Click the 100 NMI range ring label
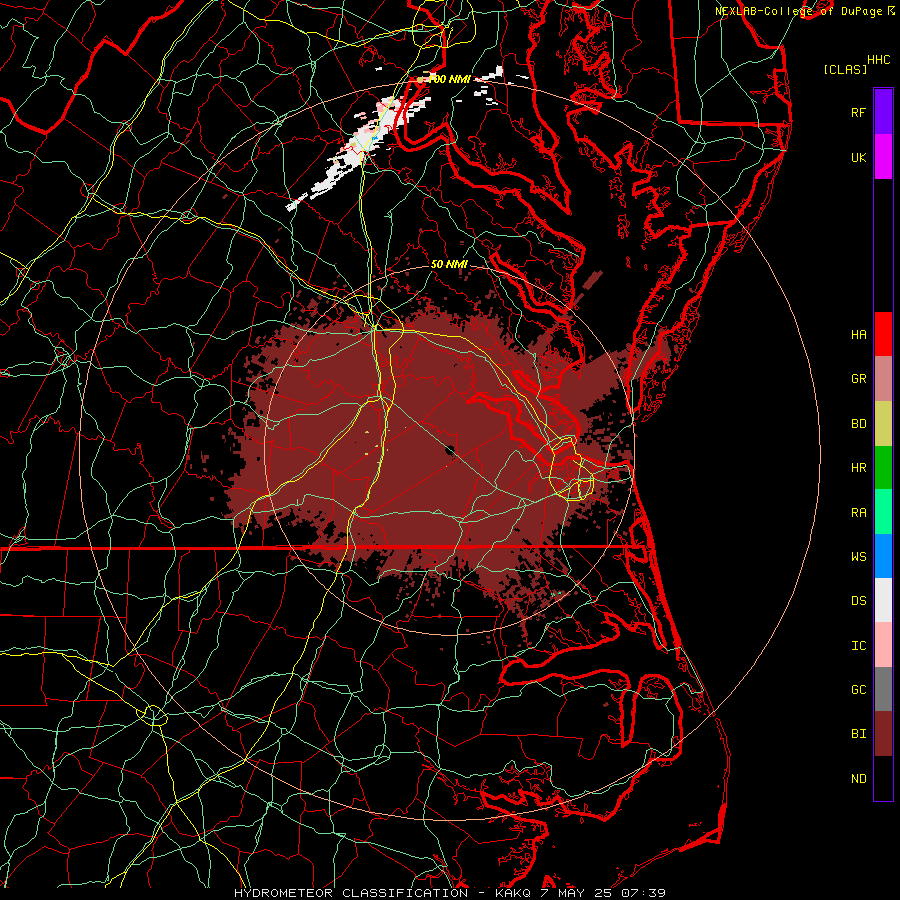 click(451, 79)
